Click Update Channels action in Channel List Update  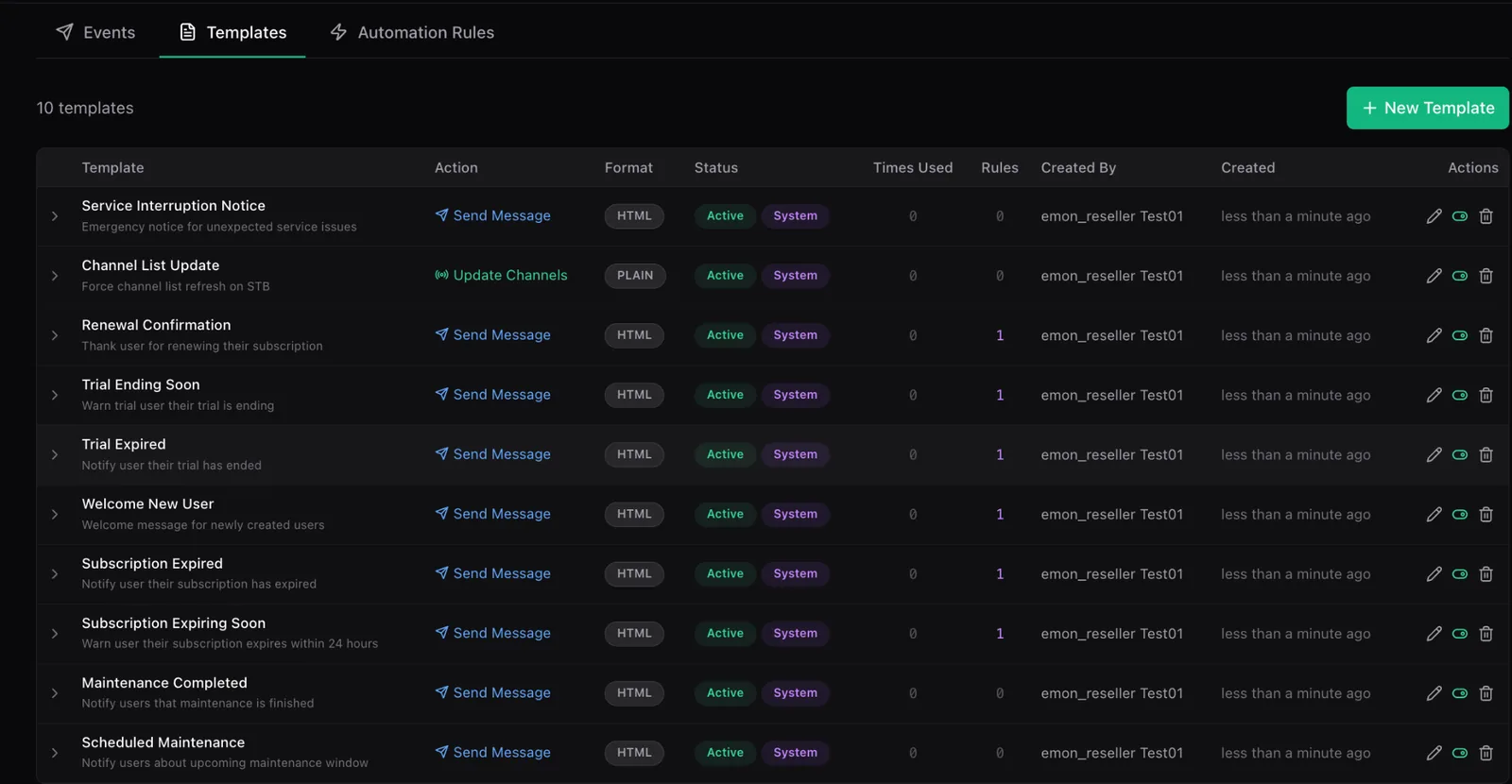tap(501, 276)
